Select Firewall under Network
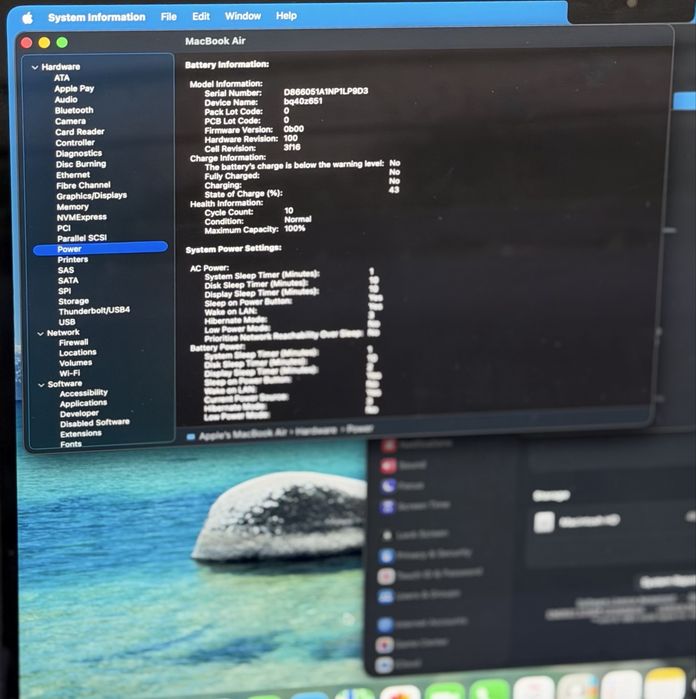 [x=74, y=342]
